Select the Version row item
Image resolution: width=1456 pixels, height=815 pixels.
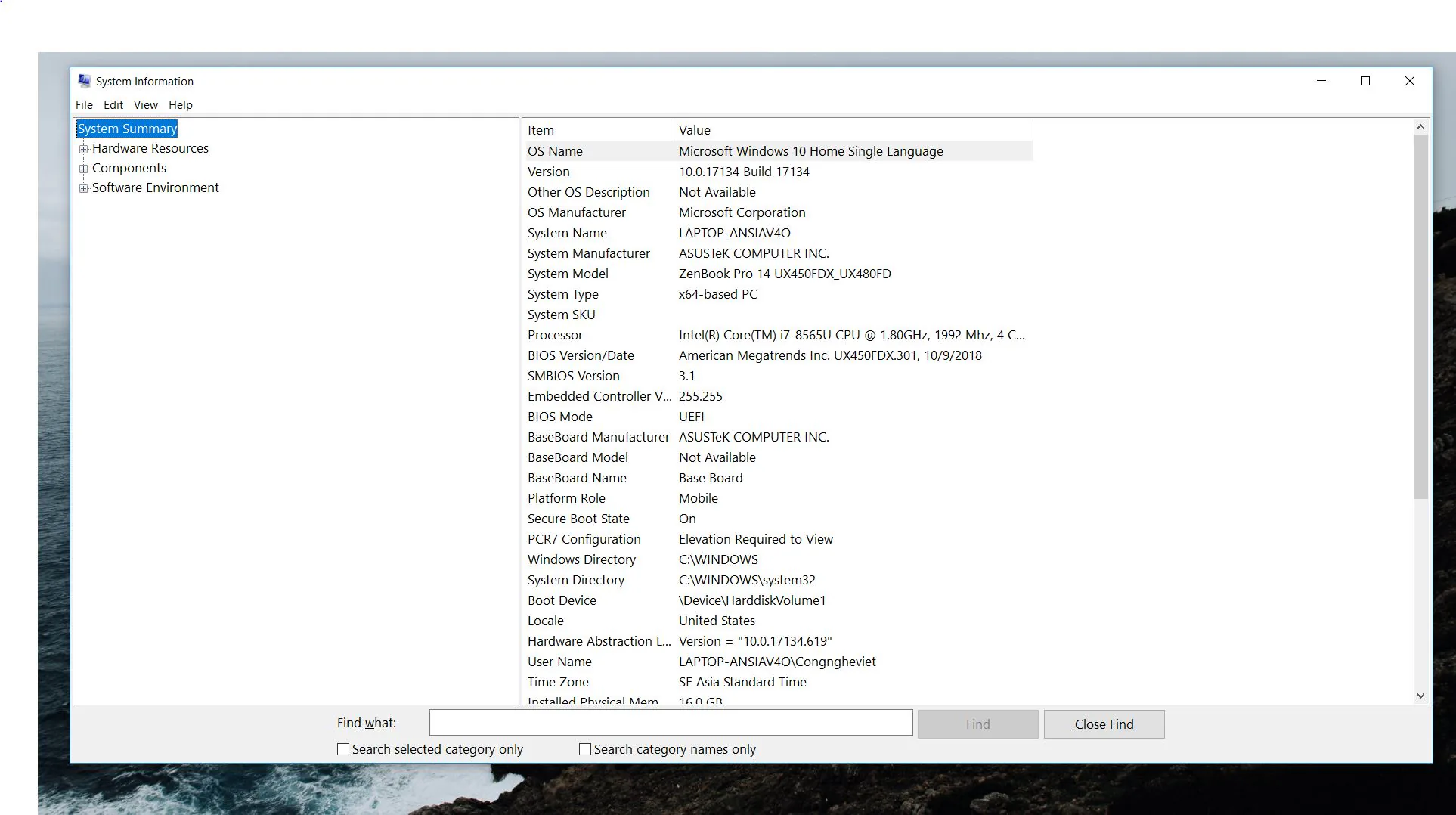coord(549,172)
